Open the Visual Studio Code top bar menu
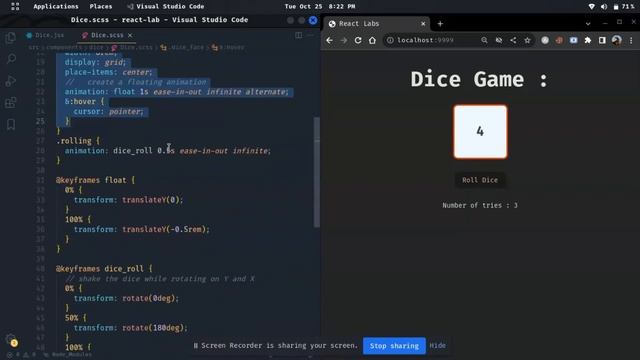Screen dimensions: 640x360 tap(165, 7)
